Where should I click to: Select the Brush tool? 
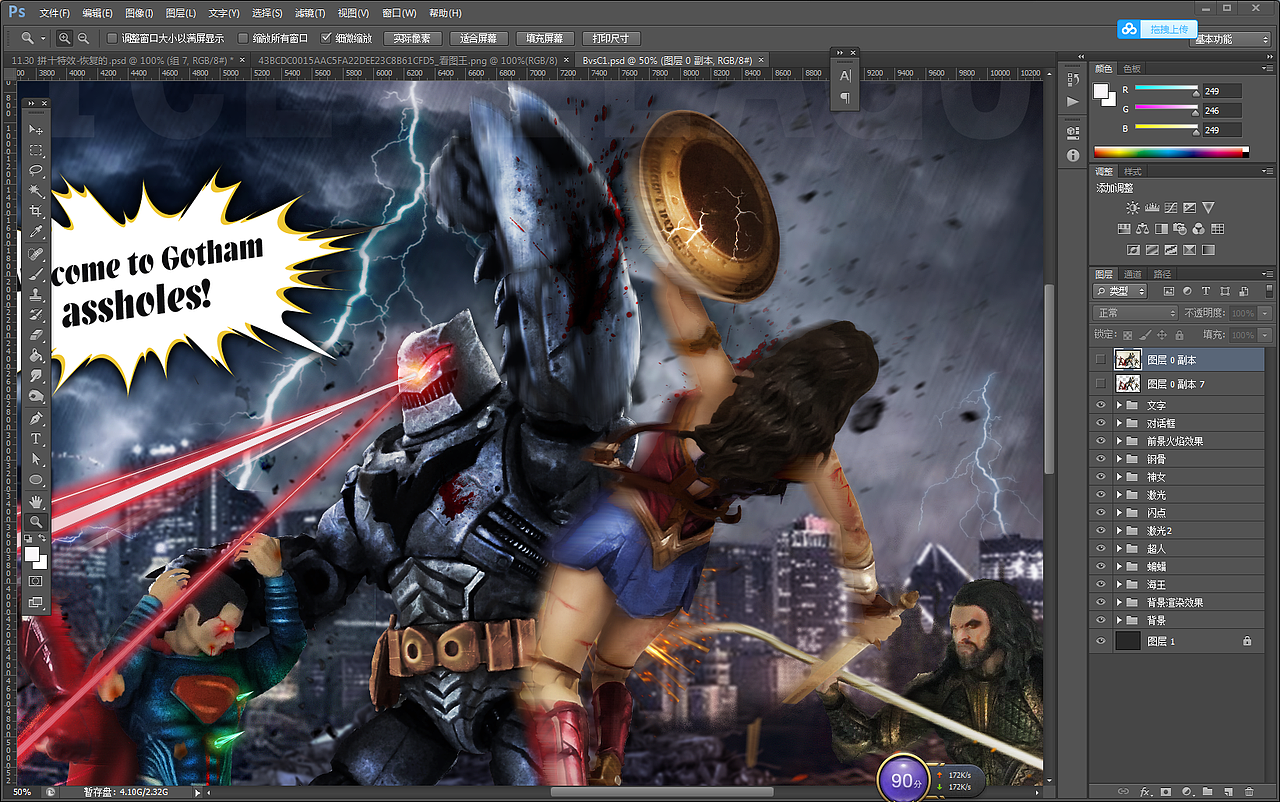click(x=36, y=274)
